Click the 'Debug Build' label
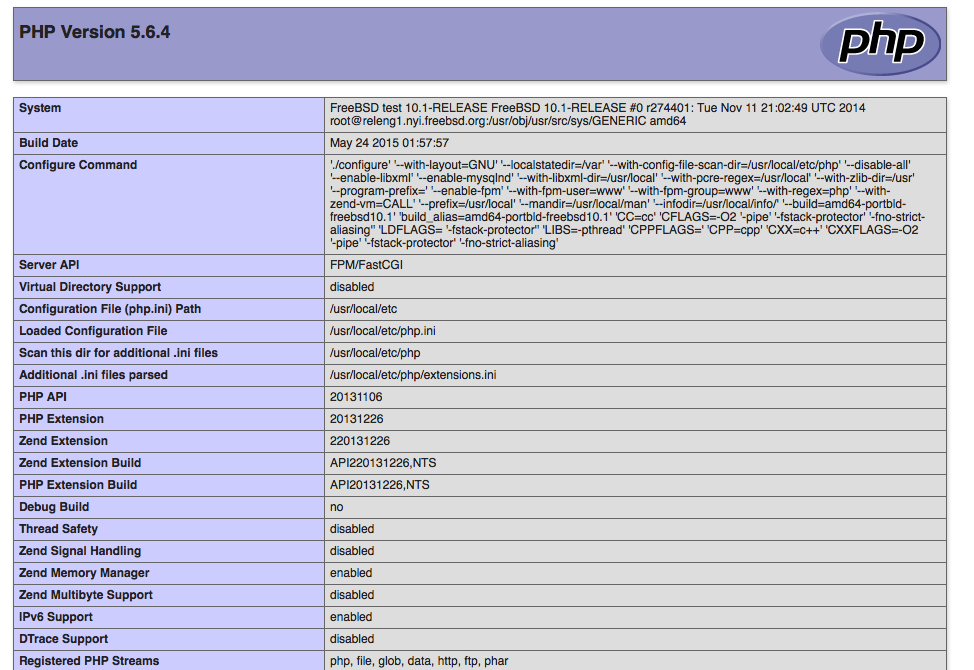The image size is (974, 670). pyautogui.click(x=54, y=507)
